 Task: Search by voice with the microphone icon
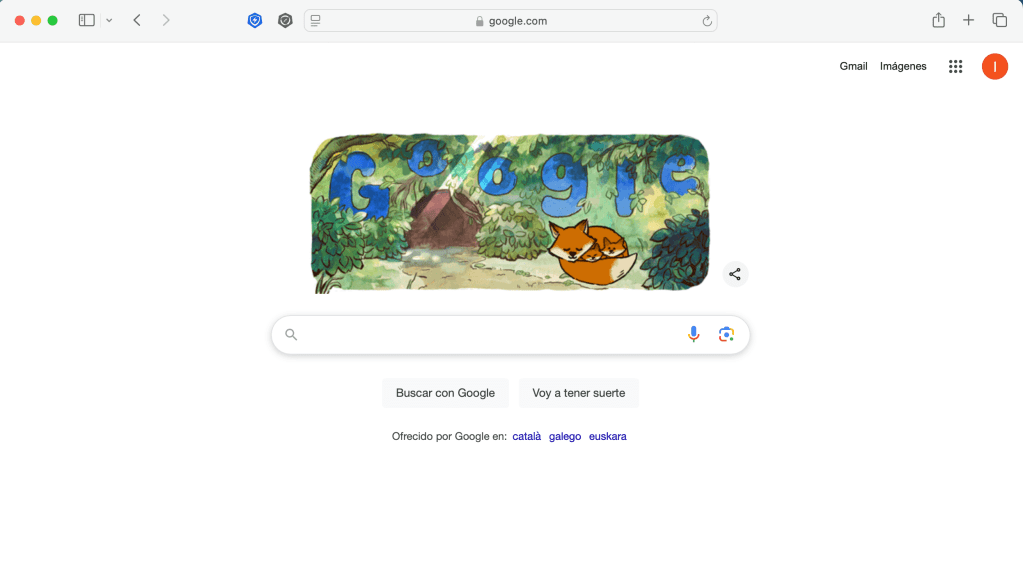(694, 334)
